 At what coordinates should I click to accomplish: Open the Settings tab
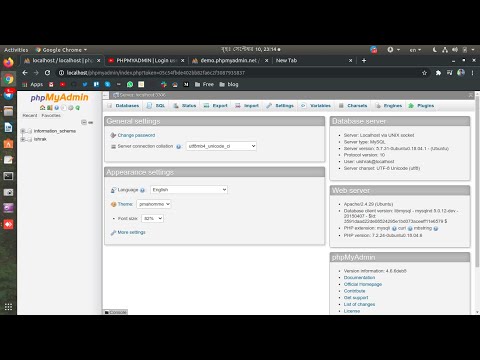point(280,106)
